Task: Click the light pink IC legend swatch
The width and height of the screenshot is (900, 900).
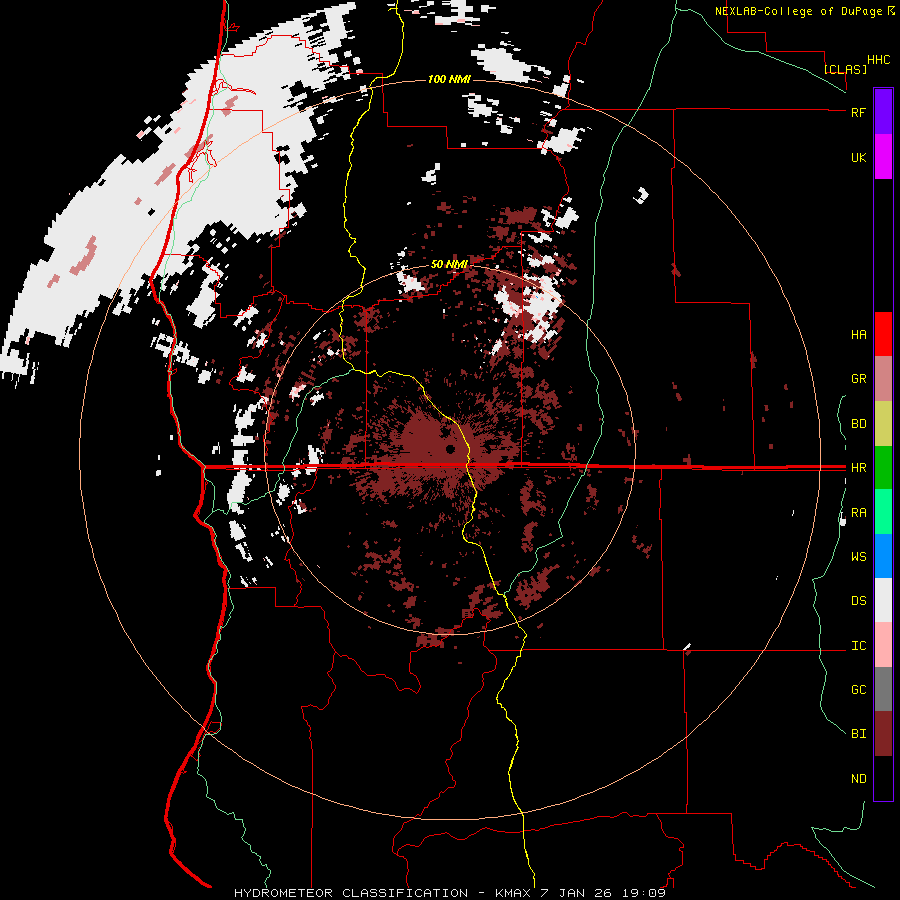Action: [883, 645]
